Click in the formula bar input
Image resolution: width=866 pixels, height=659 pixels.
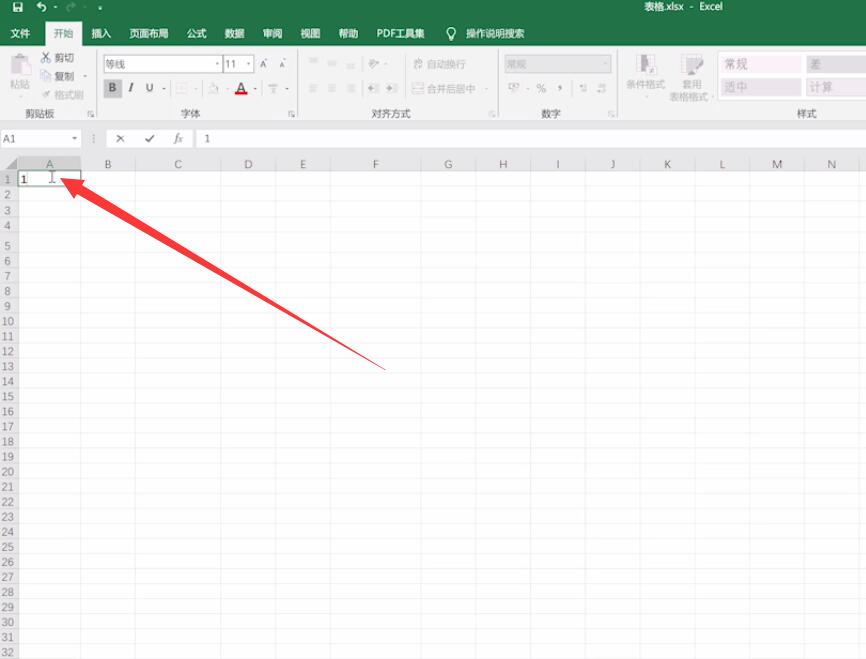tap(531, 139)
